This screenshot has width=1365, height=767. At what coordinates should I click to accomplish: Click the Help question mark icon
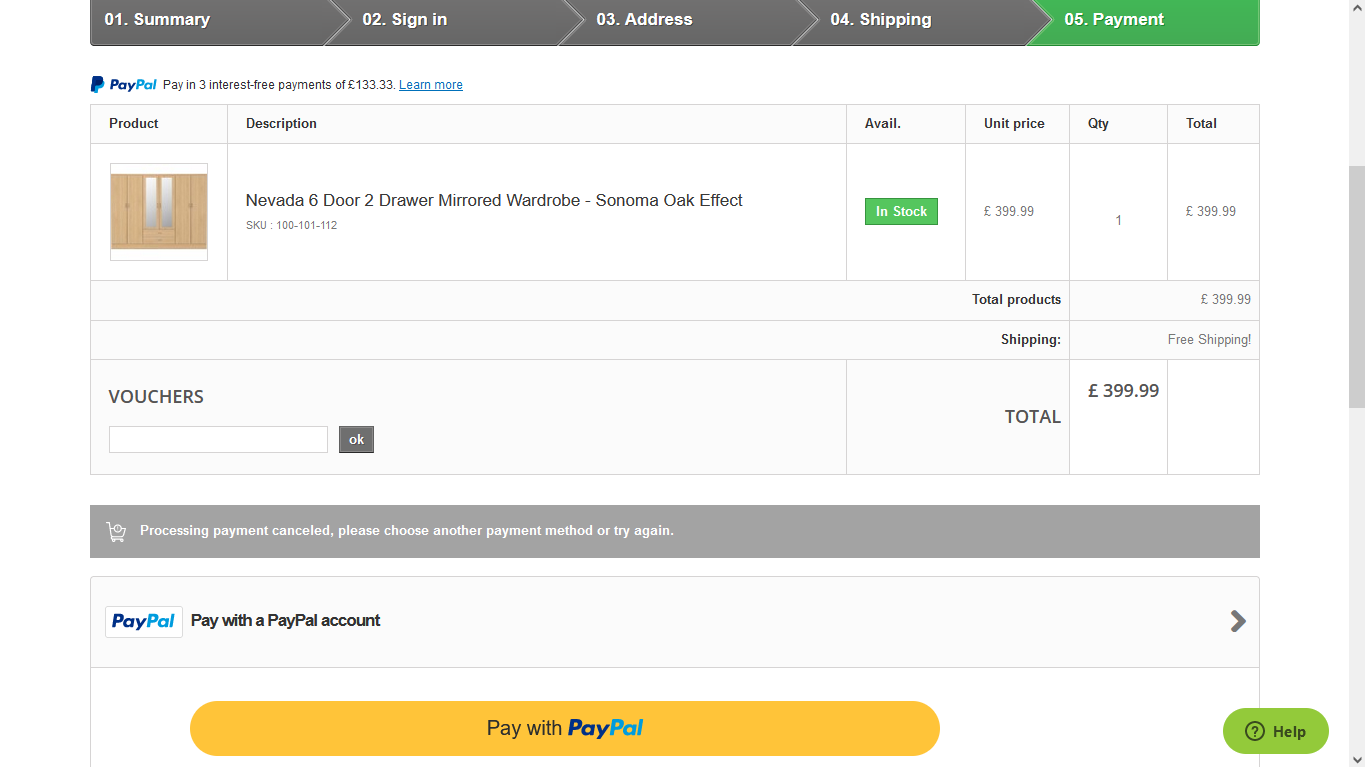pyautogui.click(x=1255, y=731)
